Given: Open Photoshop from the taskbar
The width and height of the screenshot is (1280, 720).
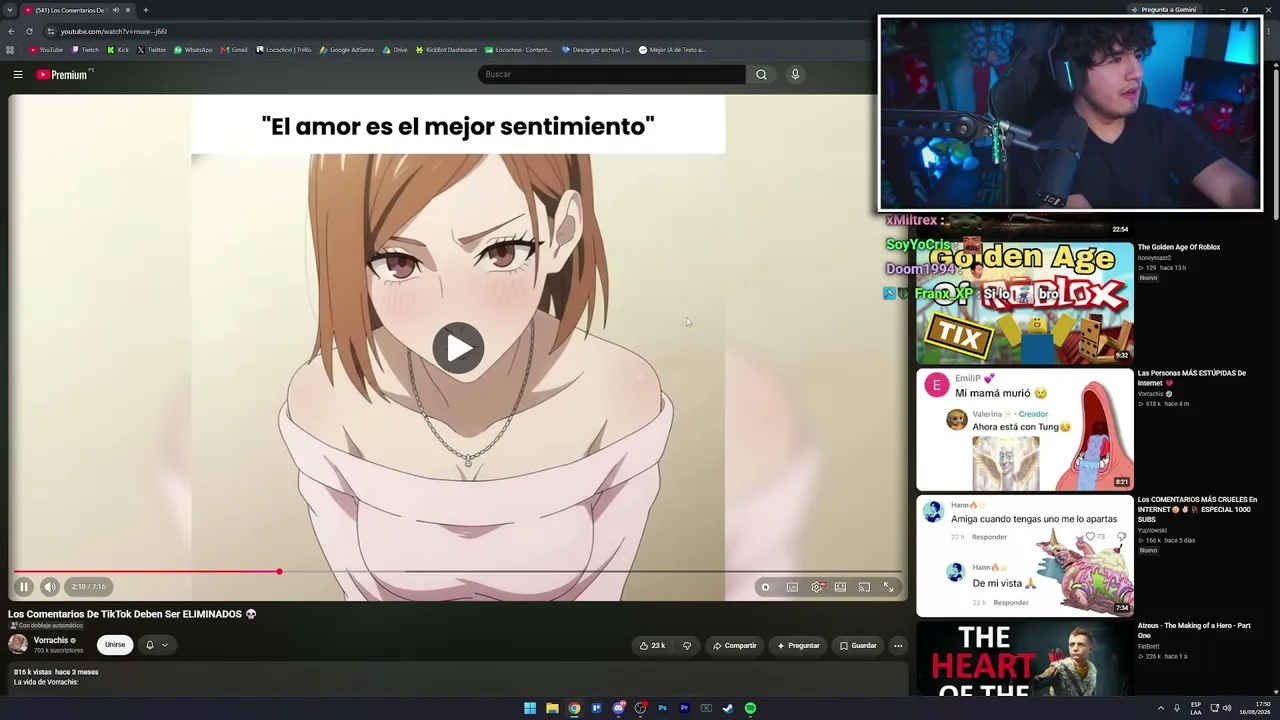Looking at the screenshot, I should pos(662,708).
